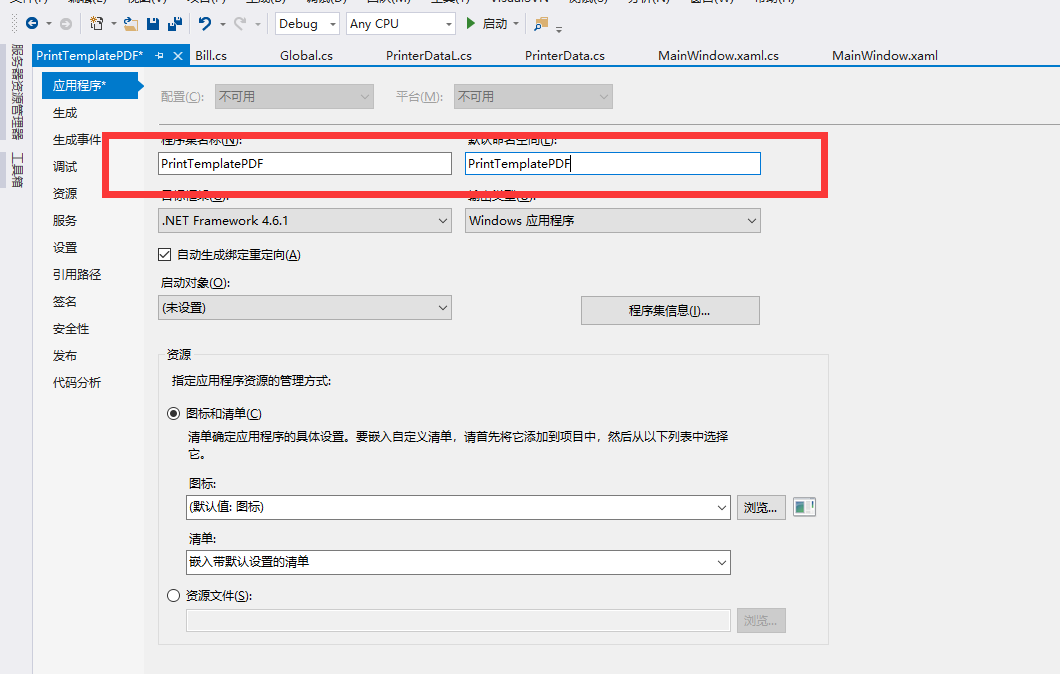
Task: Click the 浏览 button next to the icon field
Action: click(761, 507)
